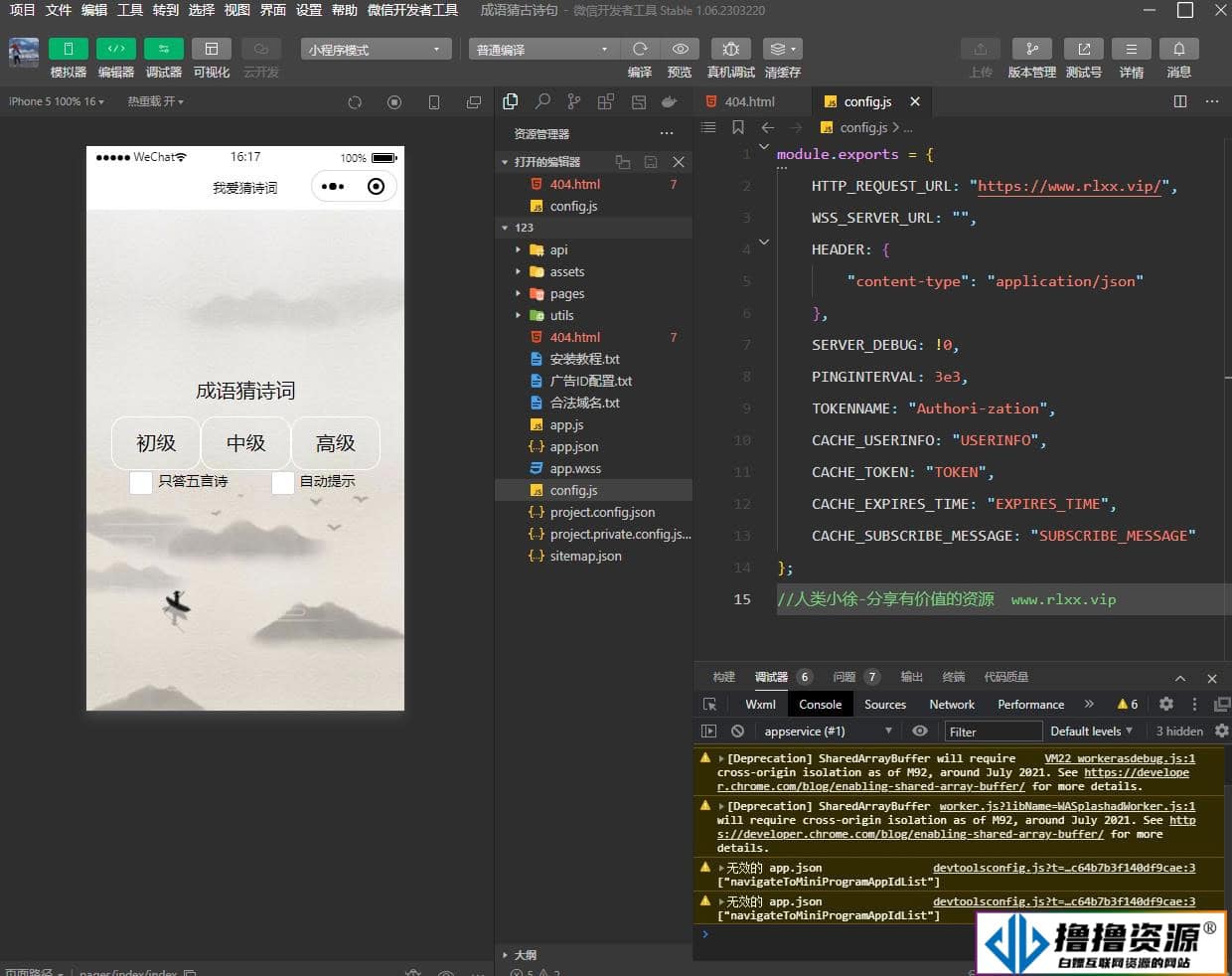Image resolution: width=1232 pixels, height=976 pixels.
Task: Check the 自动提示 checkbox
Action: [x=283, y=482]
